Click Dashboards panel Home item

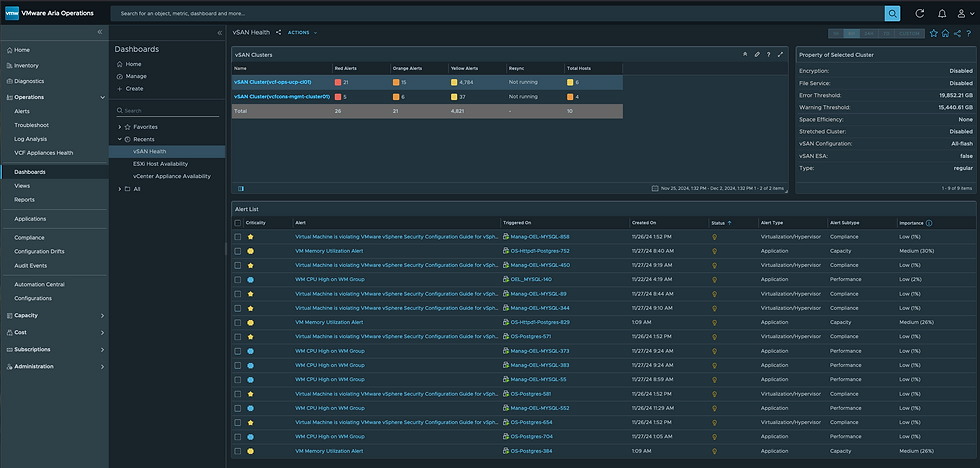[133, 64]
